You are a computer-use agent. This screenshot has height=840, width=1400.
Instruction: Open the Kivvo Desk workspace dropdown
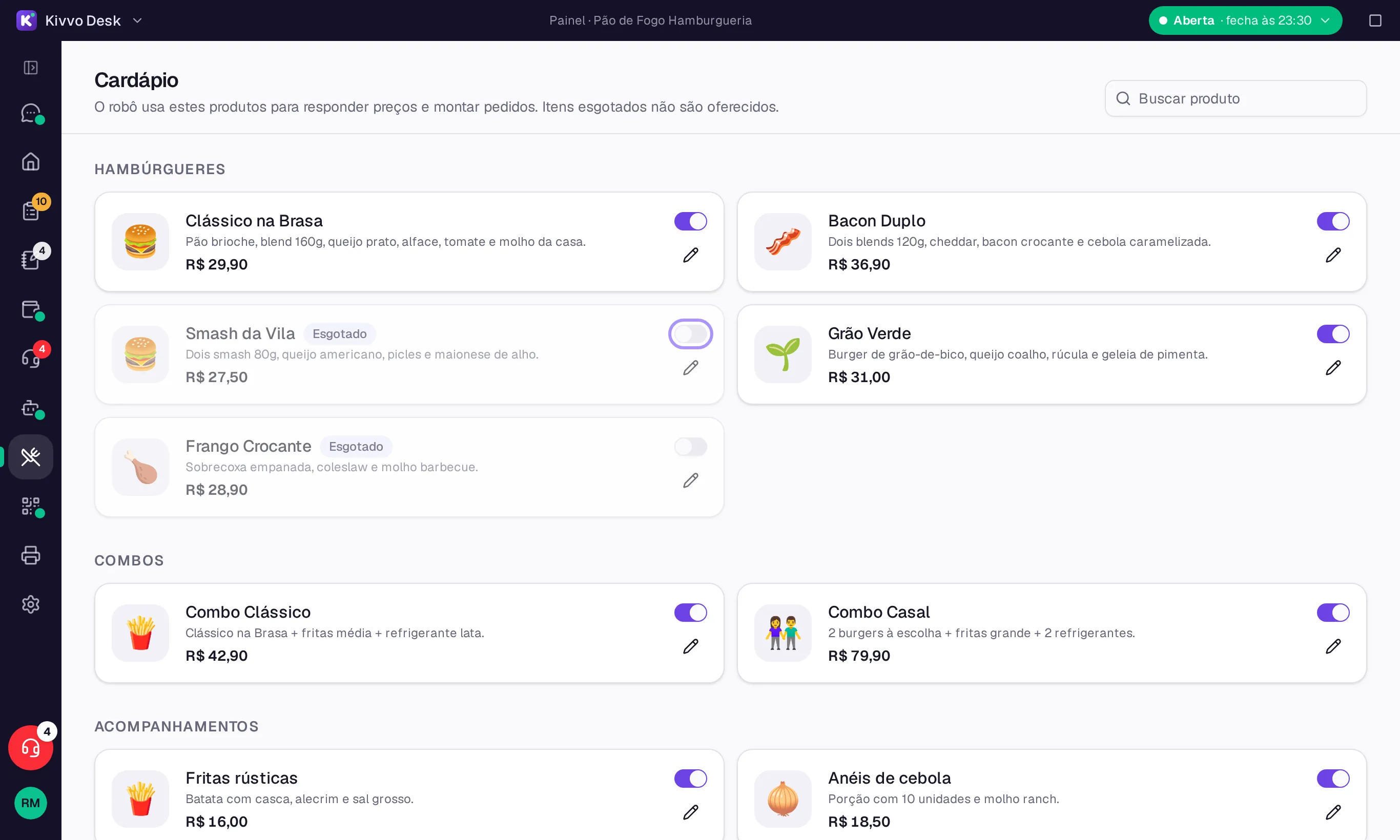pyautogui.click(x=79, y=20)
